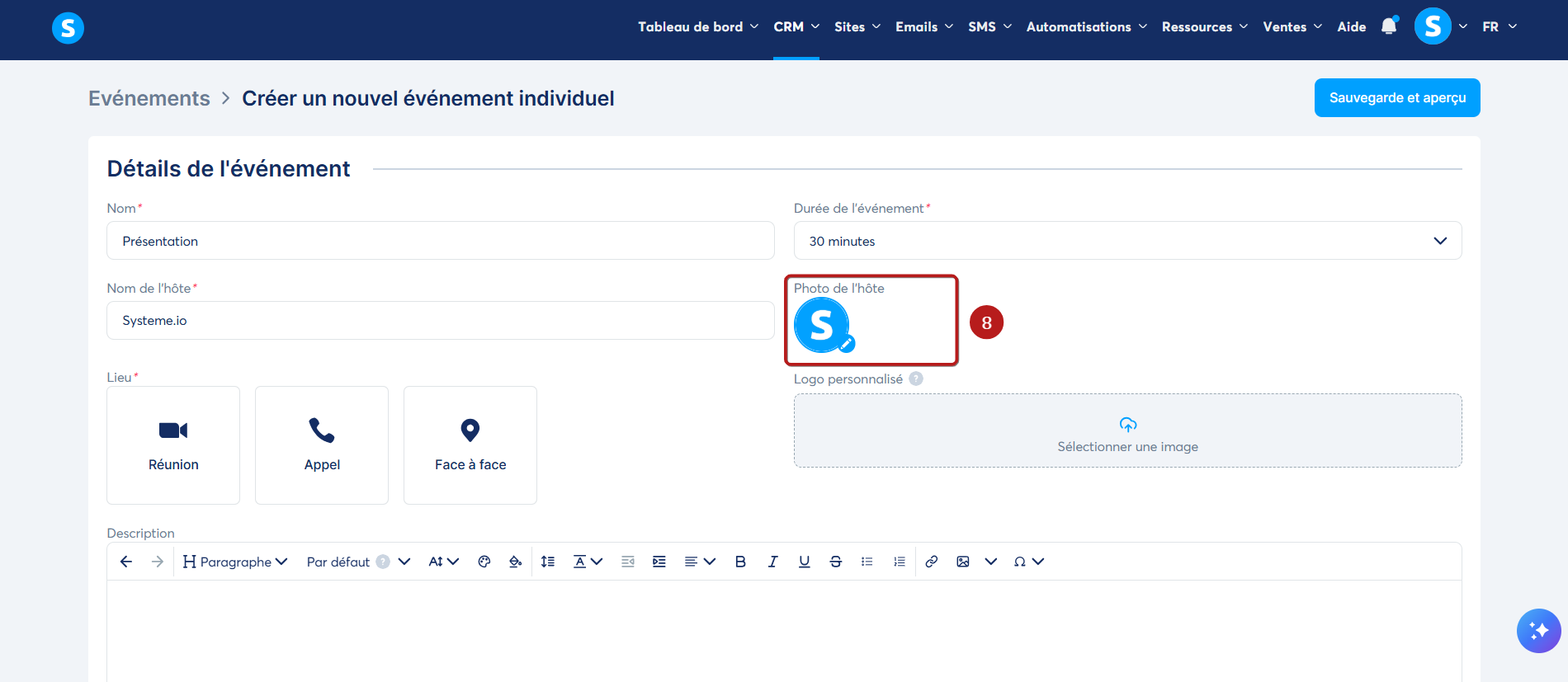Open the Par défaut font dropdown
This screenshot has width=1568, height=682.
tap(358, 562)
